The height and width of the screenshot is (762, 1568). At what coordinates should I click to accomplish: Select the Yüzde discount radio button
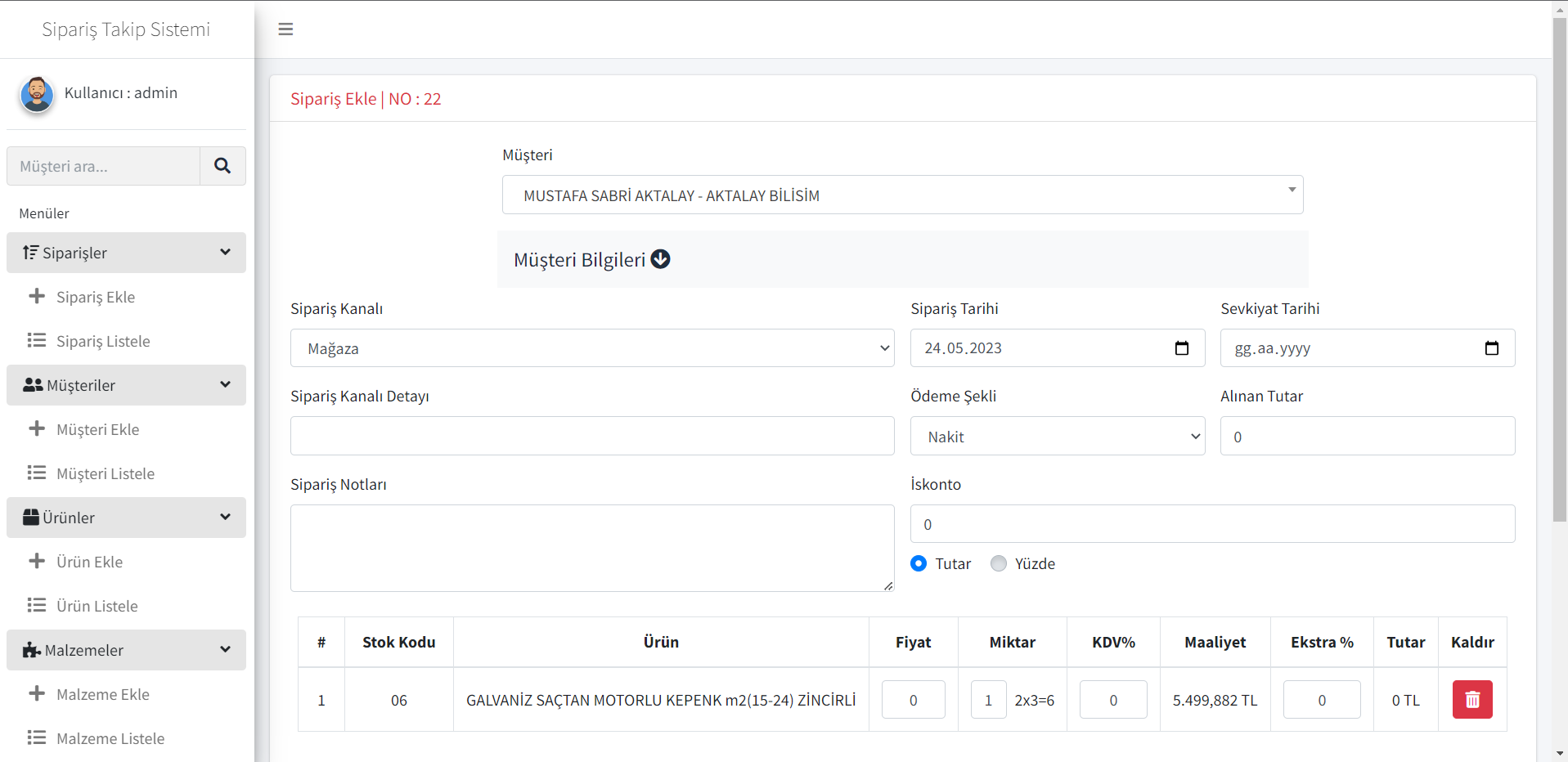tap(998, 563)
